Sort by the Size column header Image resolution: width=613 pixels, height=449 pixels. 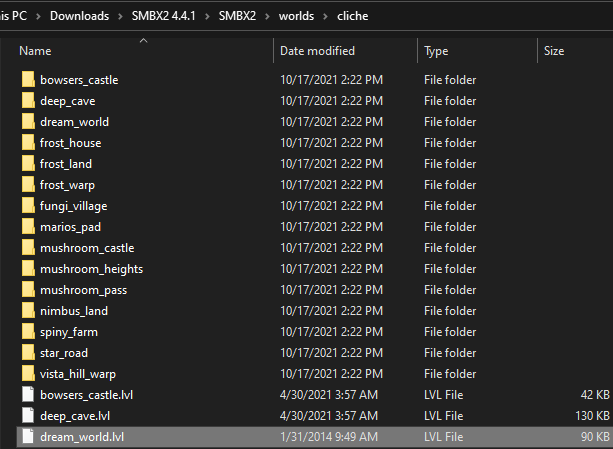554,51
